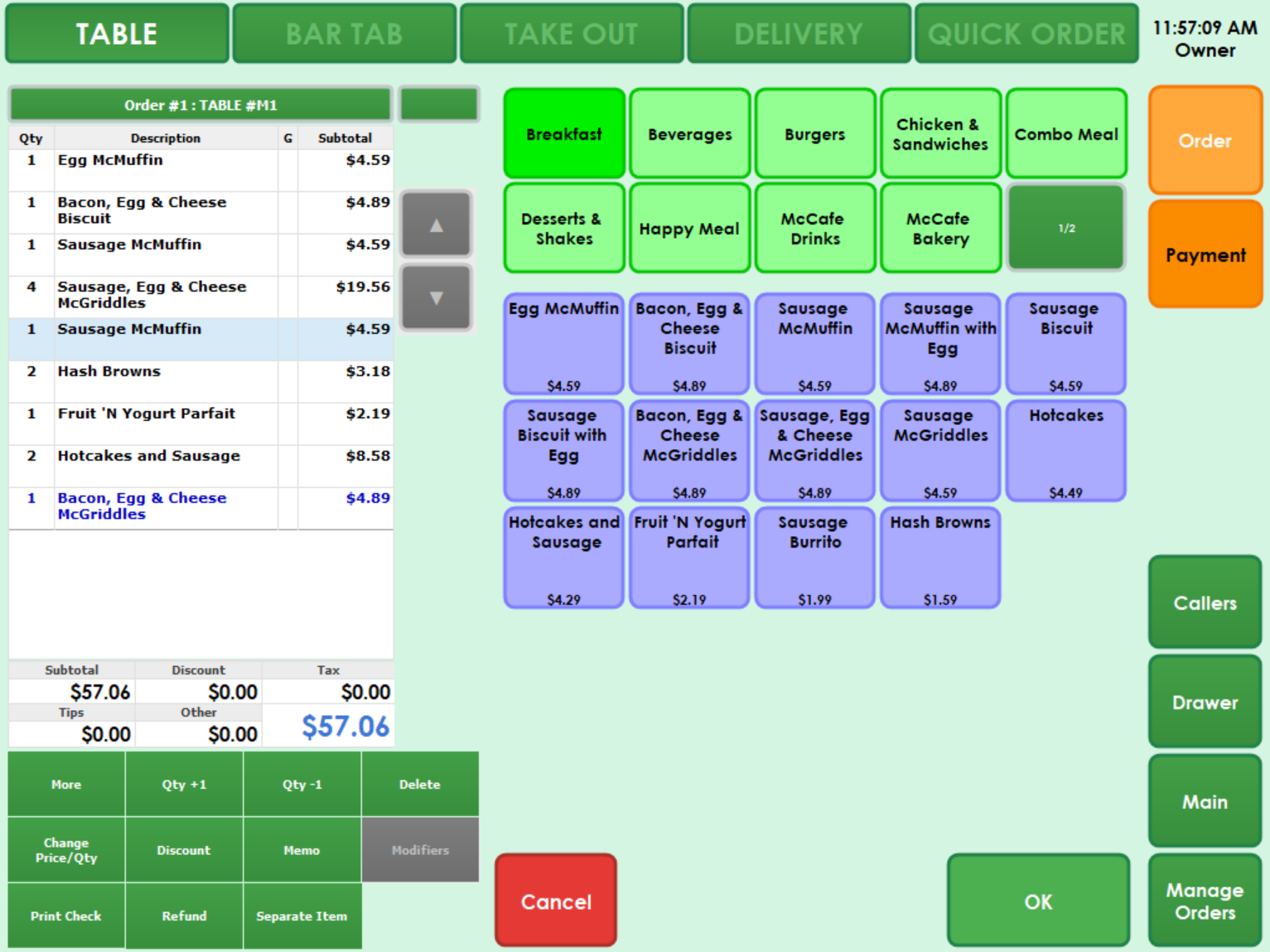The image size is (1270, 952).
Task: Add Sausage Burrito menu item
Action: pyautogui.click(x=815, y=558)
